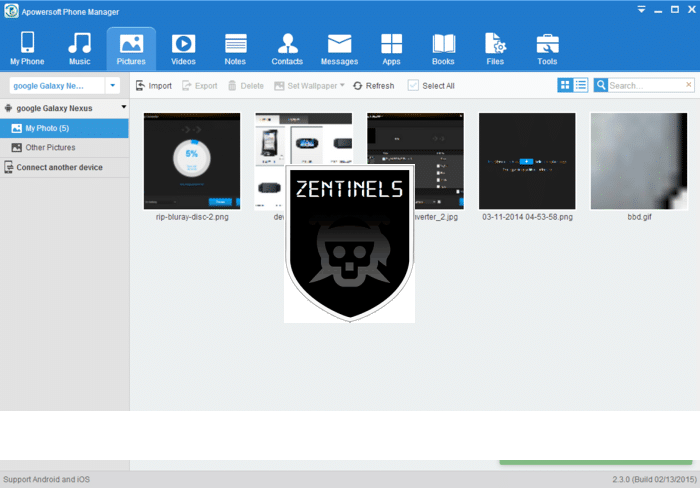Screen dimensions: 700x488
Task: Tick the Select All checkbox
Action: coord(413,86)
